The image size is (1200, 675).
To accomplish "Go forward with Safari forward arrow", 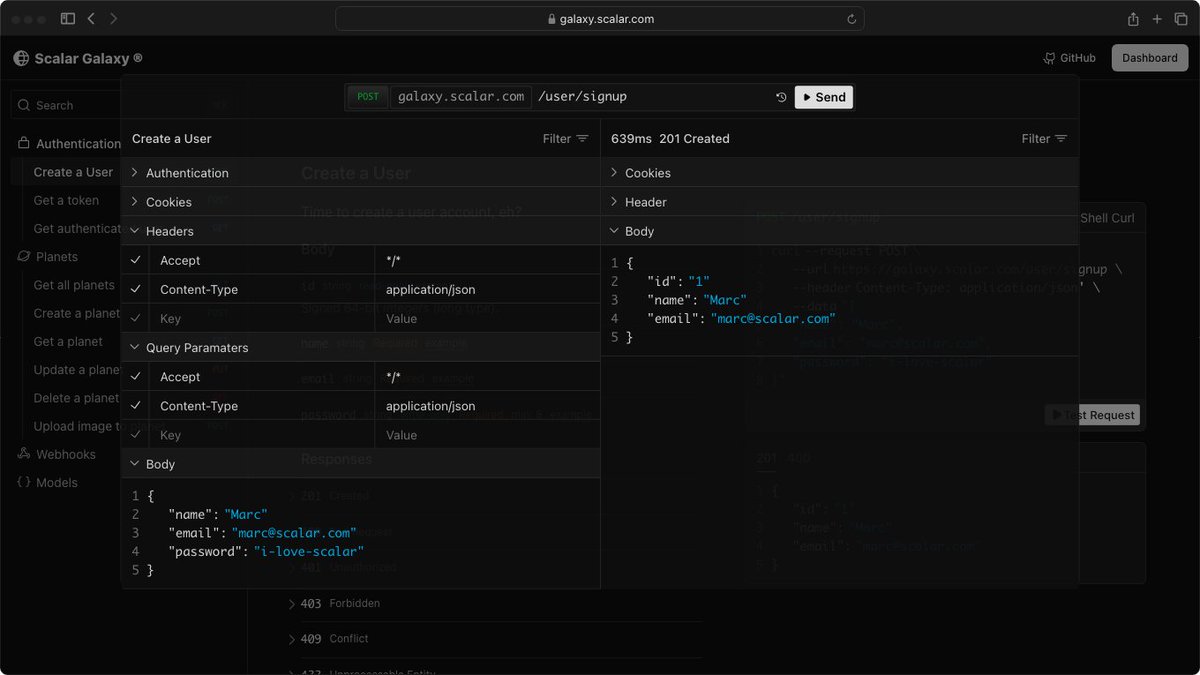I will click(113, 18).
